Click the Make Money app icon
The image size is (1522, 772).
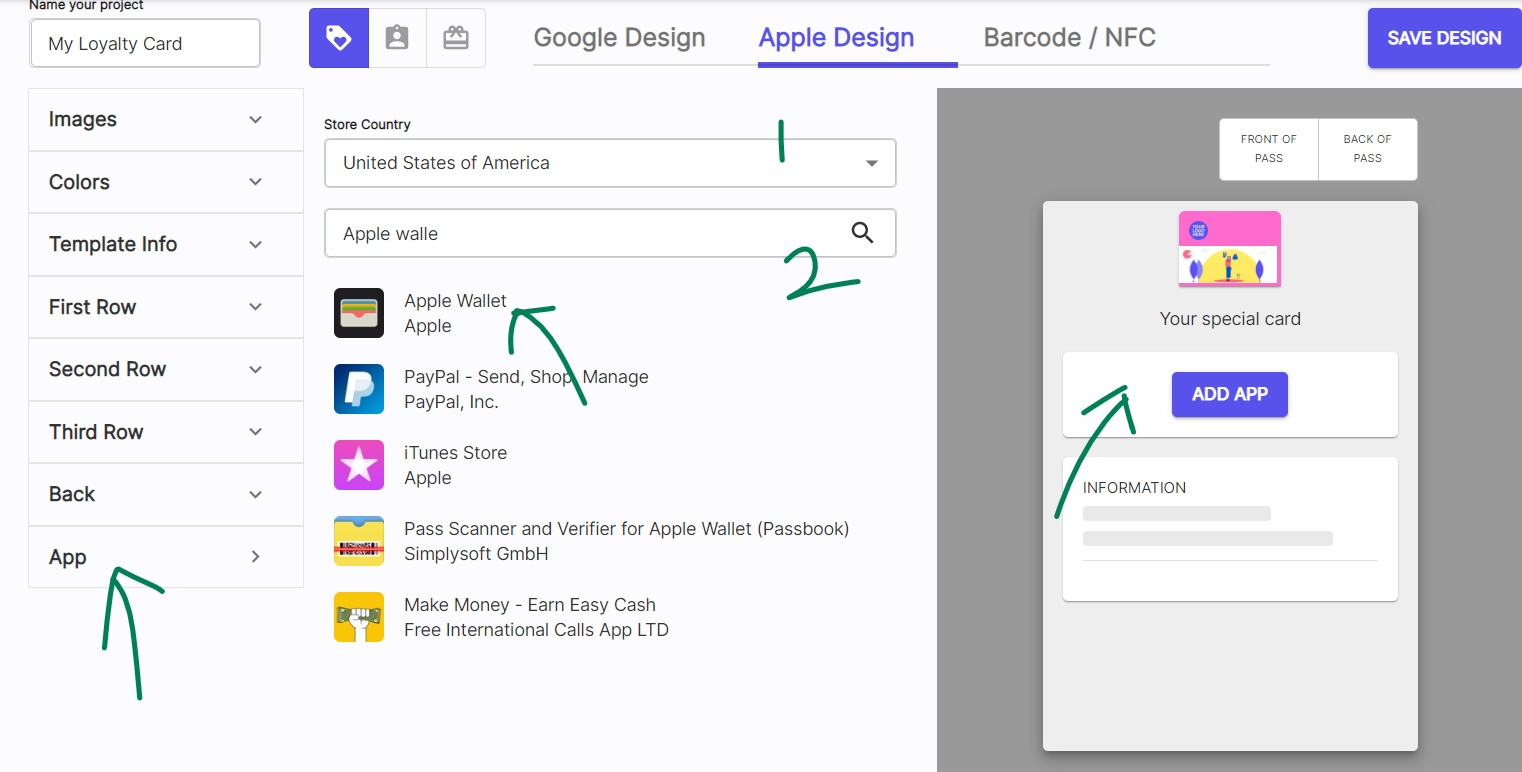click(x=359, y=617)
